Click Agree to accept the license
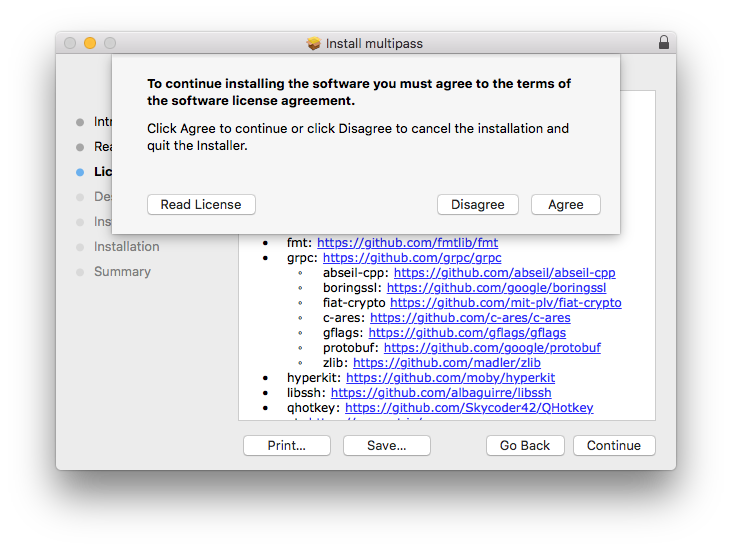This screenshot has height=550, width=732. (565, 204)
